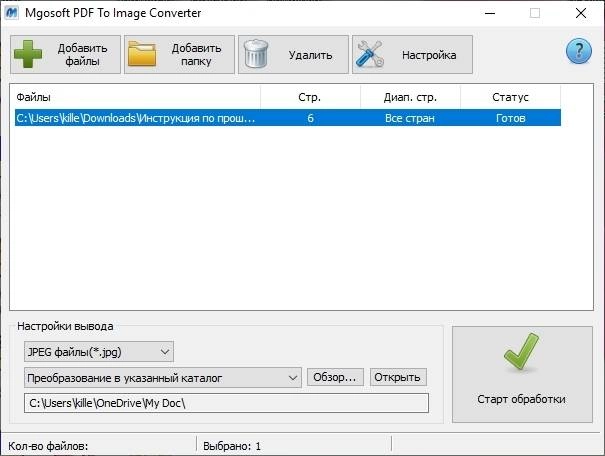Expand 'Преобразование в указанный каталог' dropdown

point(162,378)
